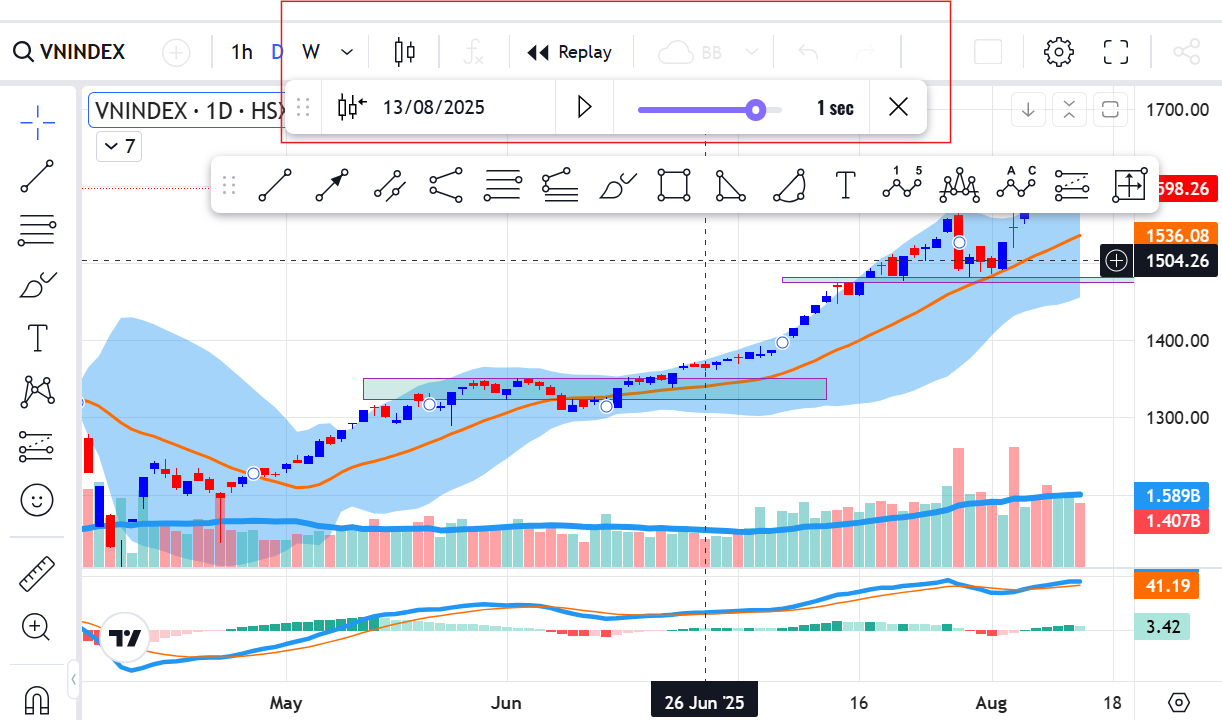Viewport: 1222px width, 720px height.
Task: Pick the Elliott 1-5 wave tool
Action: click(x=902, y=183)
